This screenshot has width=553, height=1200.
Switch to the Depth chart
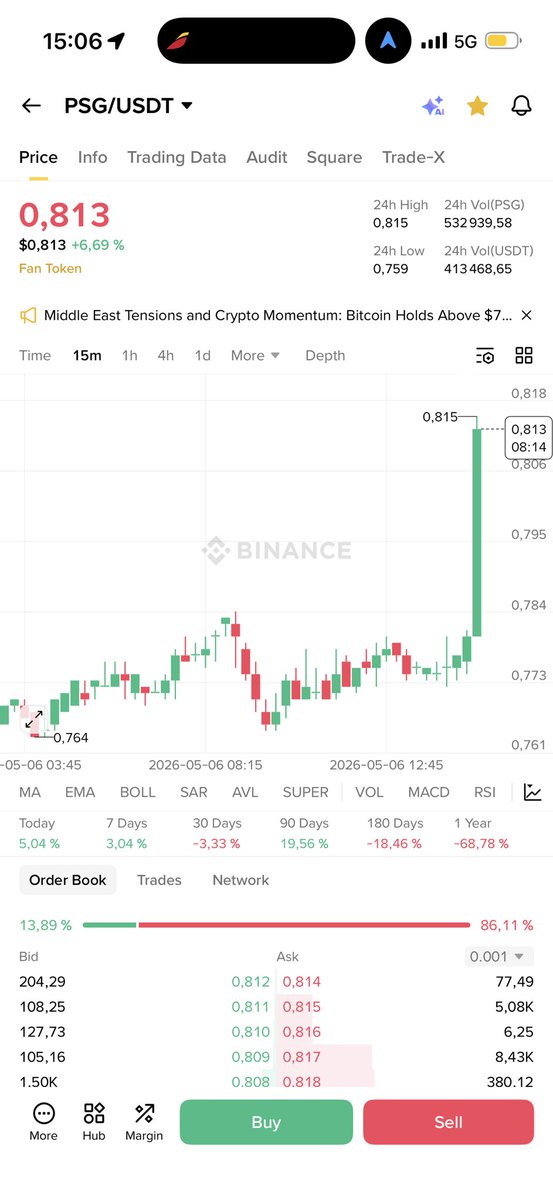click(325, 355)
